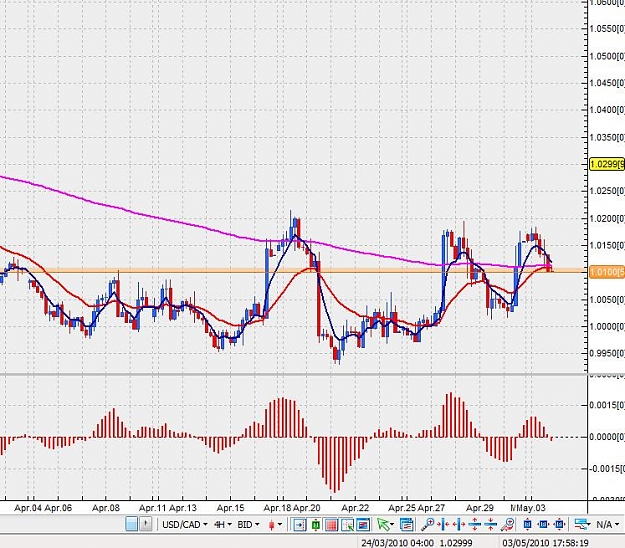Click the blue four-way scale icon
This screenshot has height=548, width=625.
tap(559, 524)
